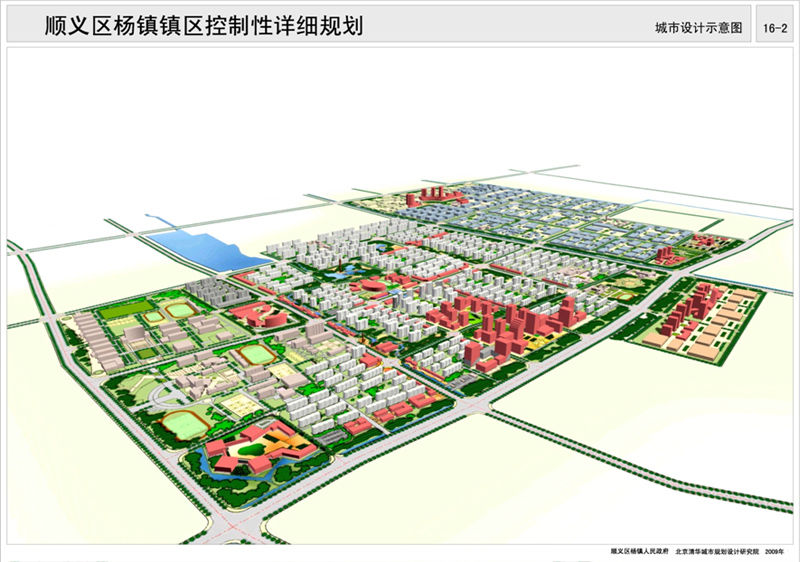The image size is (800, 562).
Task: Click the 北京清华城市规划设计研究院 footer text
Action: pos(716,551)
